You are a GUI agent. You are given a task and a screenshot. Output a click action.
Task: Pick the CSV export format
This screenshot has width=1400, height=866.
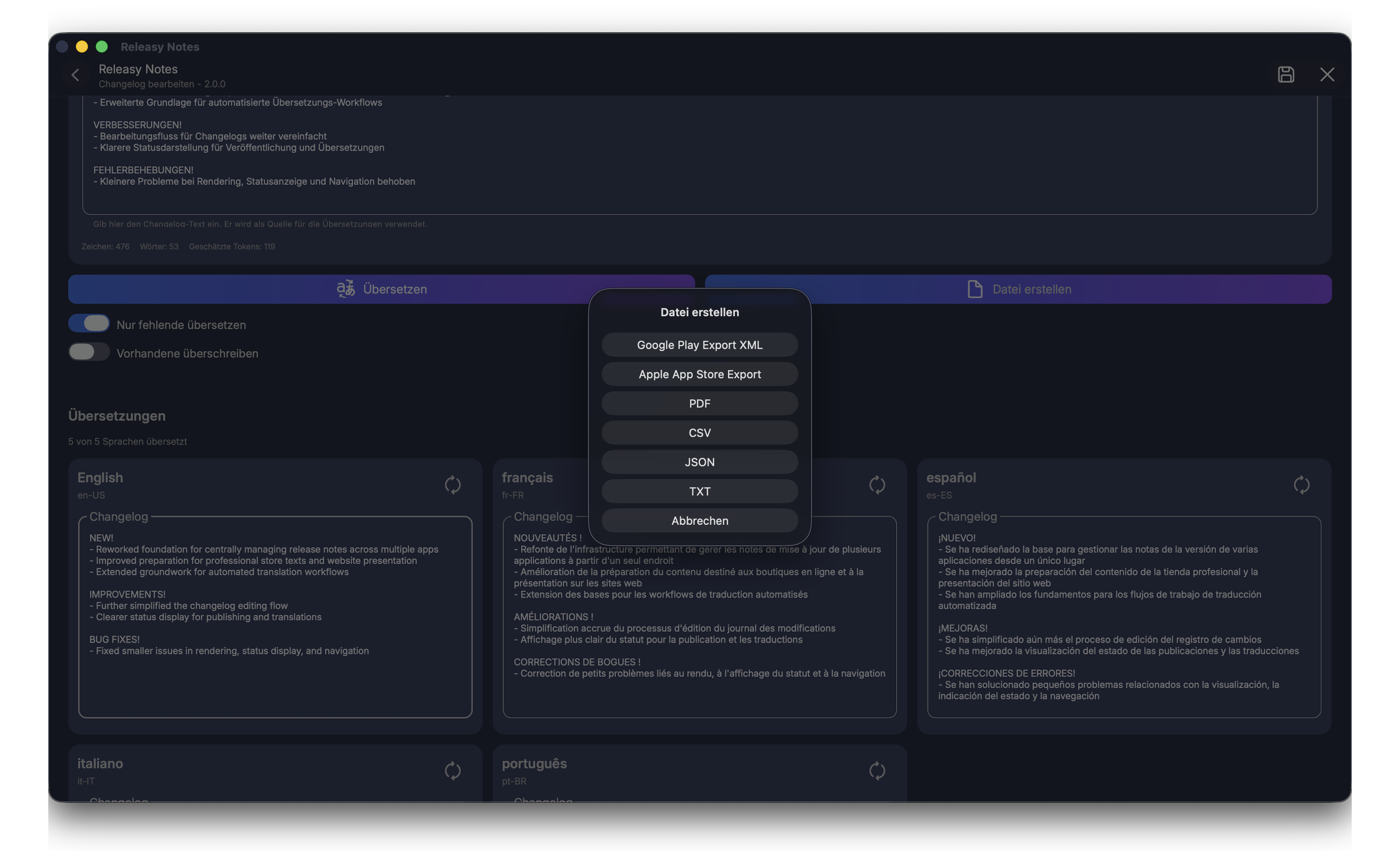700,433
